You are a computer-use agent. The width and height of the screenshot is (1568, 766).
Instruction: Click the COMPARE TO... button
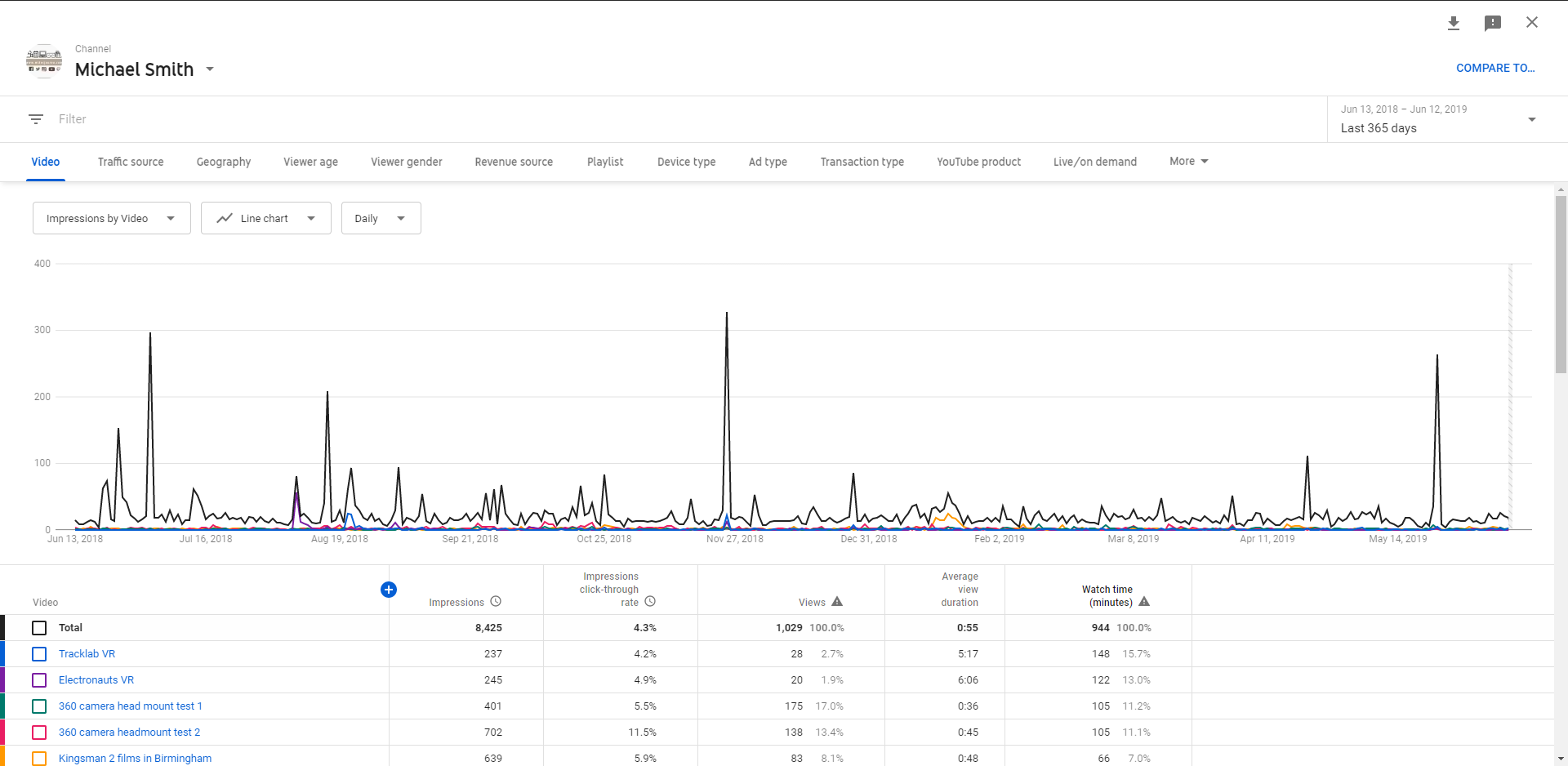tap(1494, 68)
